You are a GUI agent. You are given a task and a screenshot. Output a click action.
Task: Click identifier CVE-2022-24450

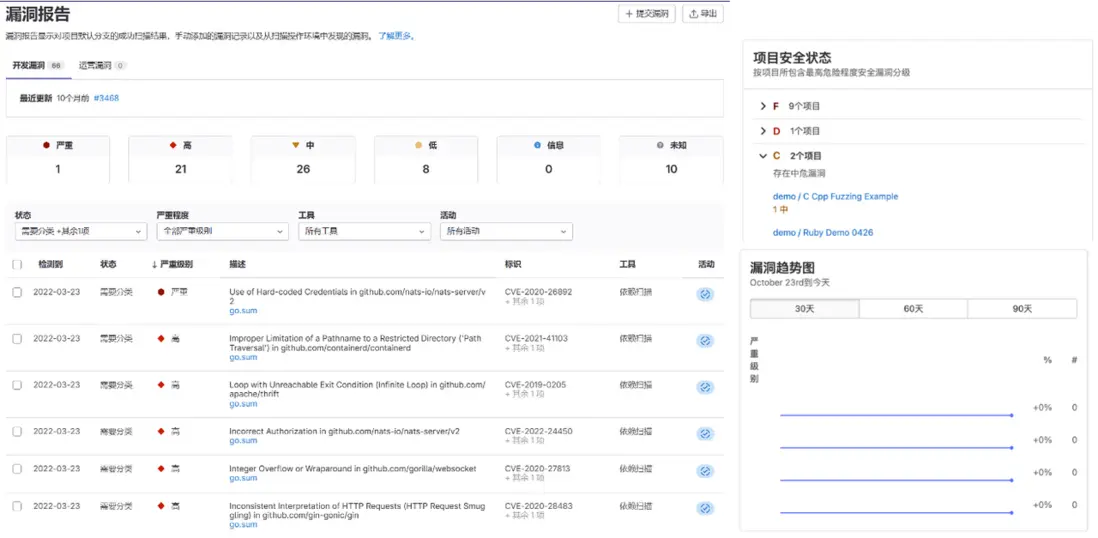[538, 432]
